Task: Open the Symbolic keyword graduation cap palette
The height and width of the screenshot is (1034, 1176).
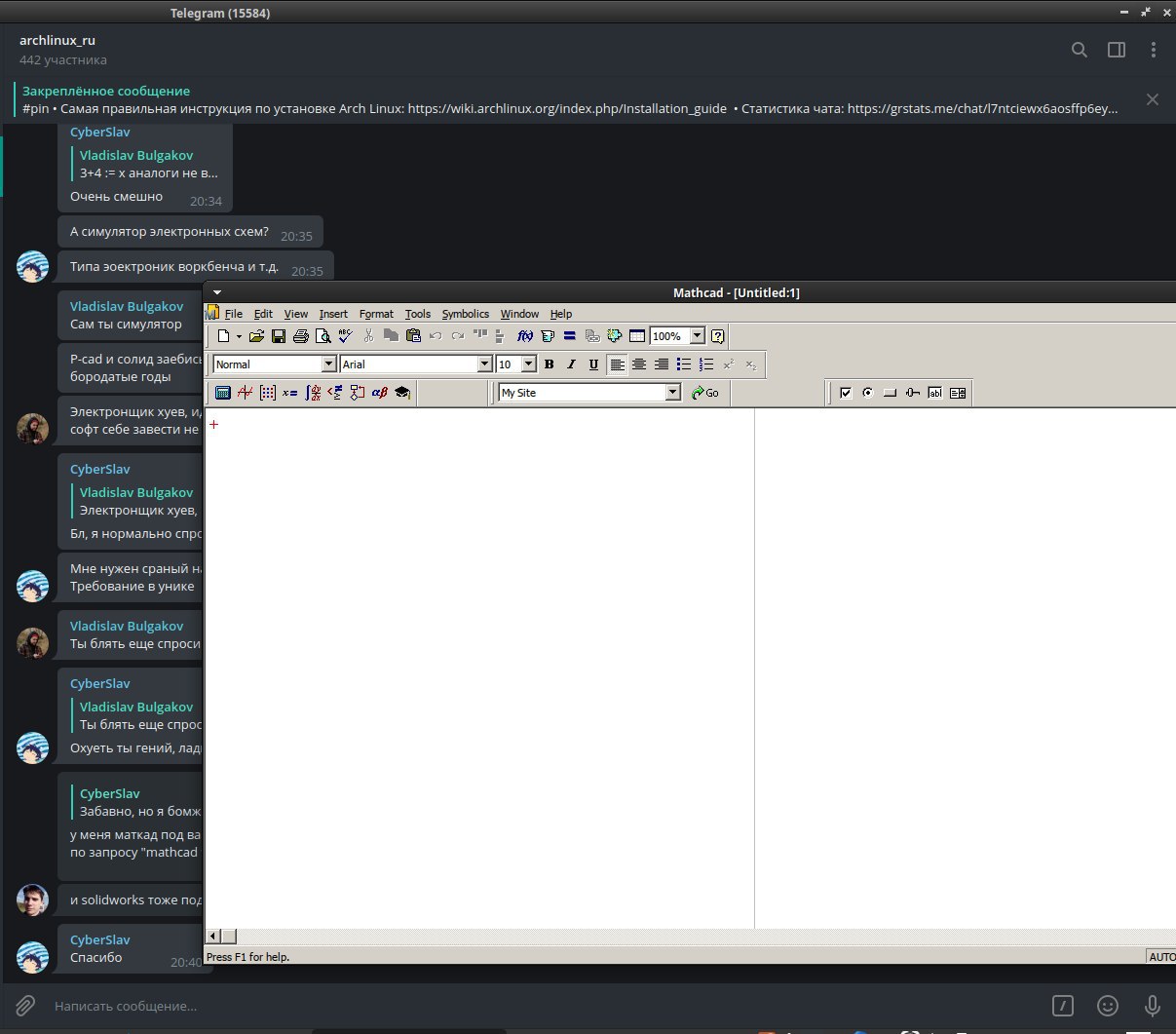Action: [x=402, y=393]
